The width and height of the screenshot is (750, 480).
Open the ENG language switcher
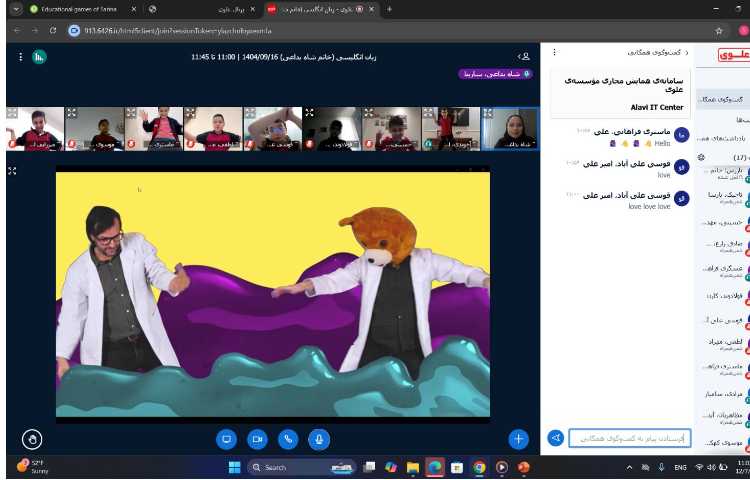680,467
